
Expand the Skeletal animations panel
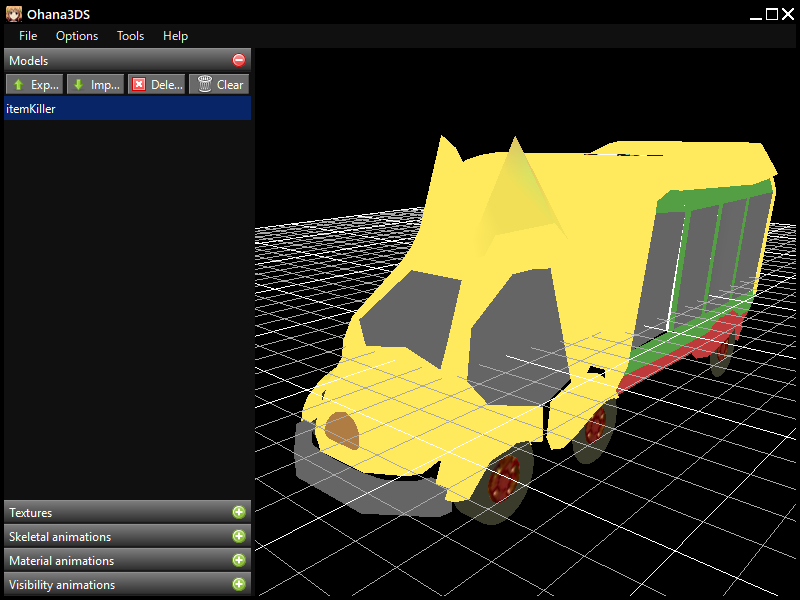[x=239, y=536]
